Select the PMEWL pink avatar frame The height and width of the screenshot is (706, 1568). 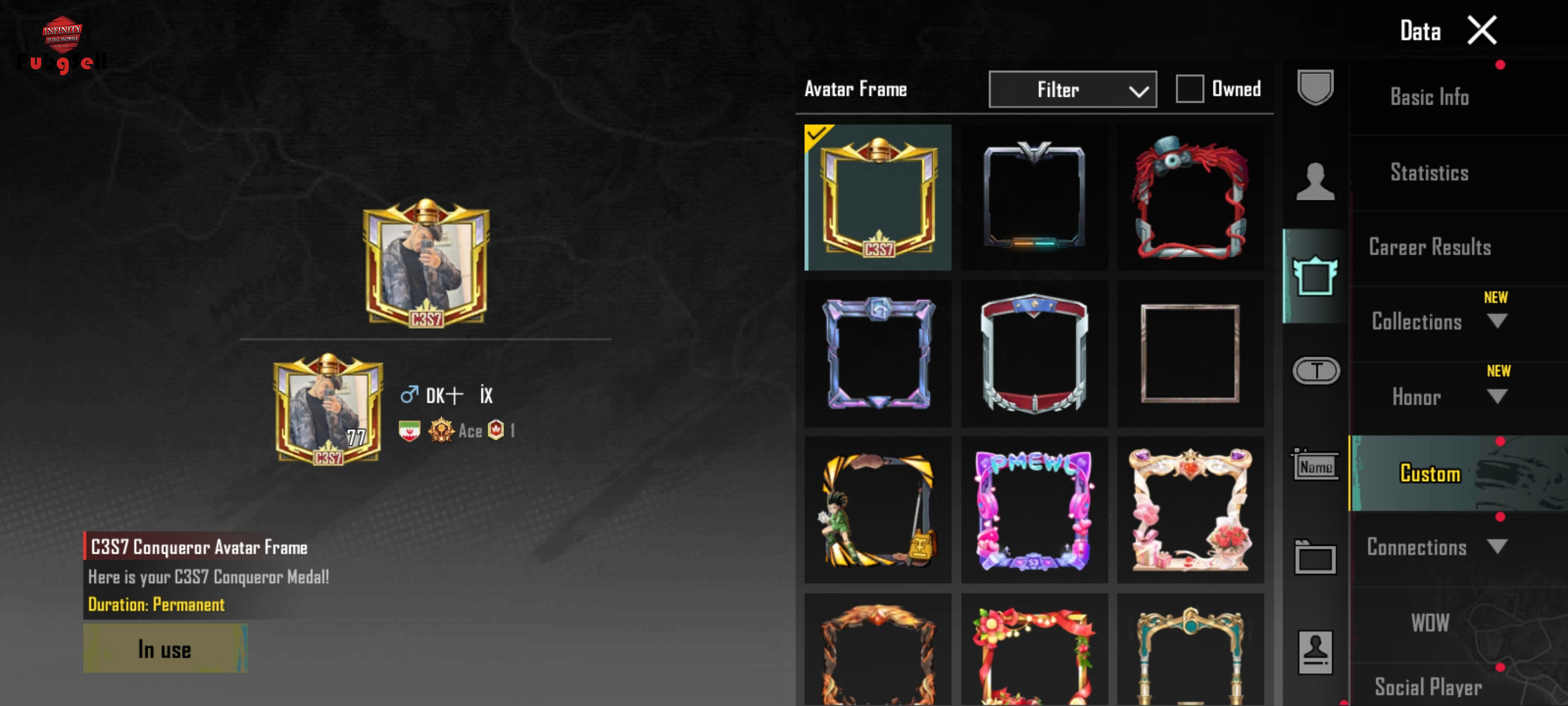1034,510
